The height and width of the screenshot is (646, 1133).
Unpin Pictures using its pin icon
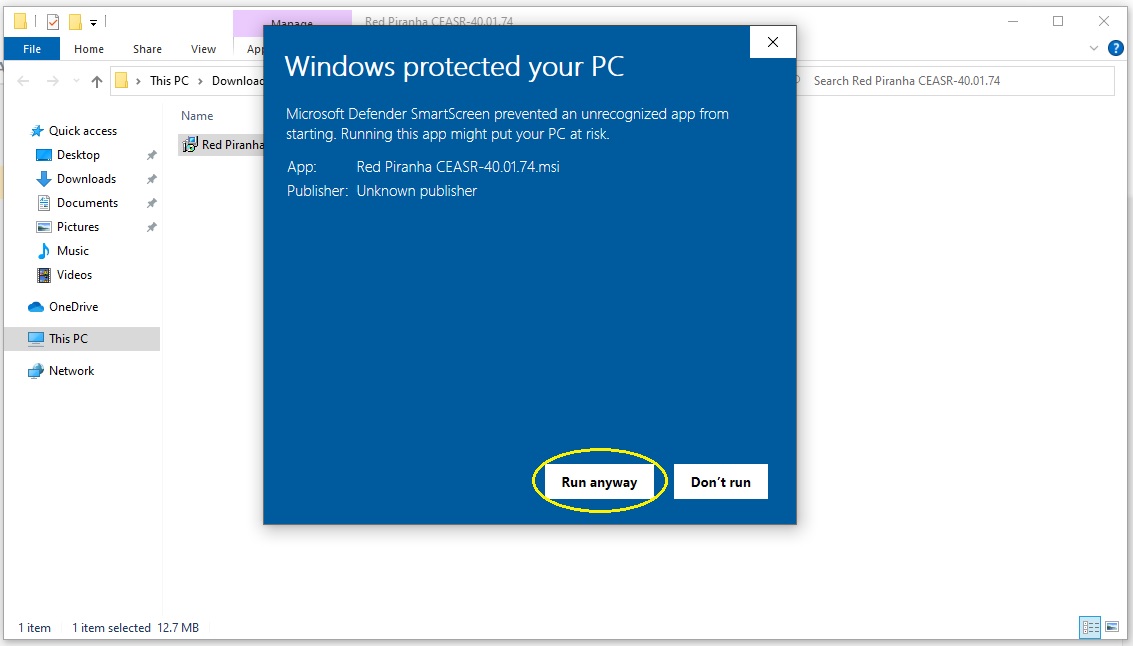coord(152,228)
